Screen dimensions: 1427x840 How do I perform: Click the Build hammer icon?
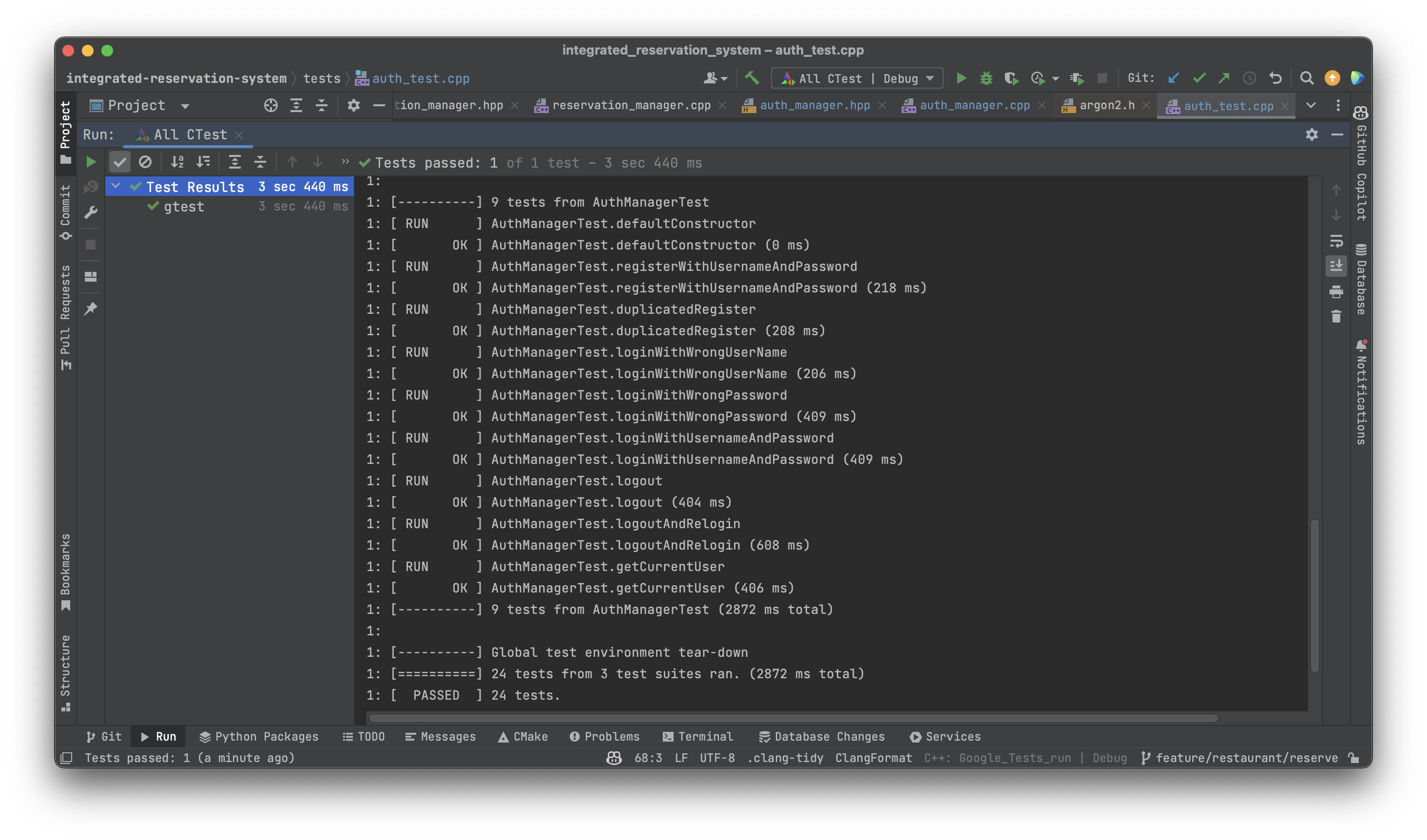coord(752,78)
